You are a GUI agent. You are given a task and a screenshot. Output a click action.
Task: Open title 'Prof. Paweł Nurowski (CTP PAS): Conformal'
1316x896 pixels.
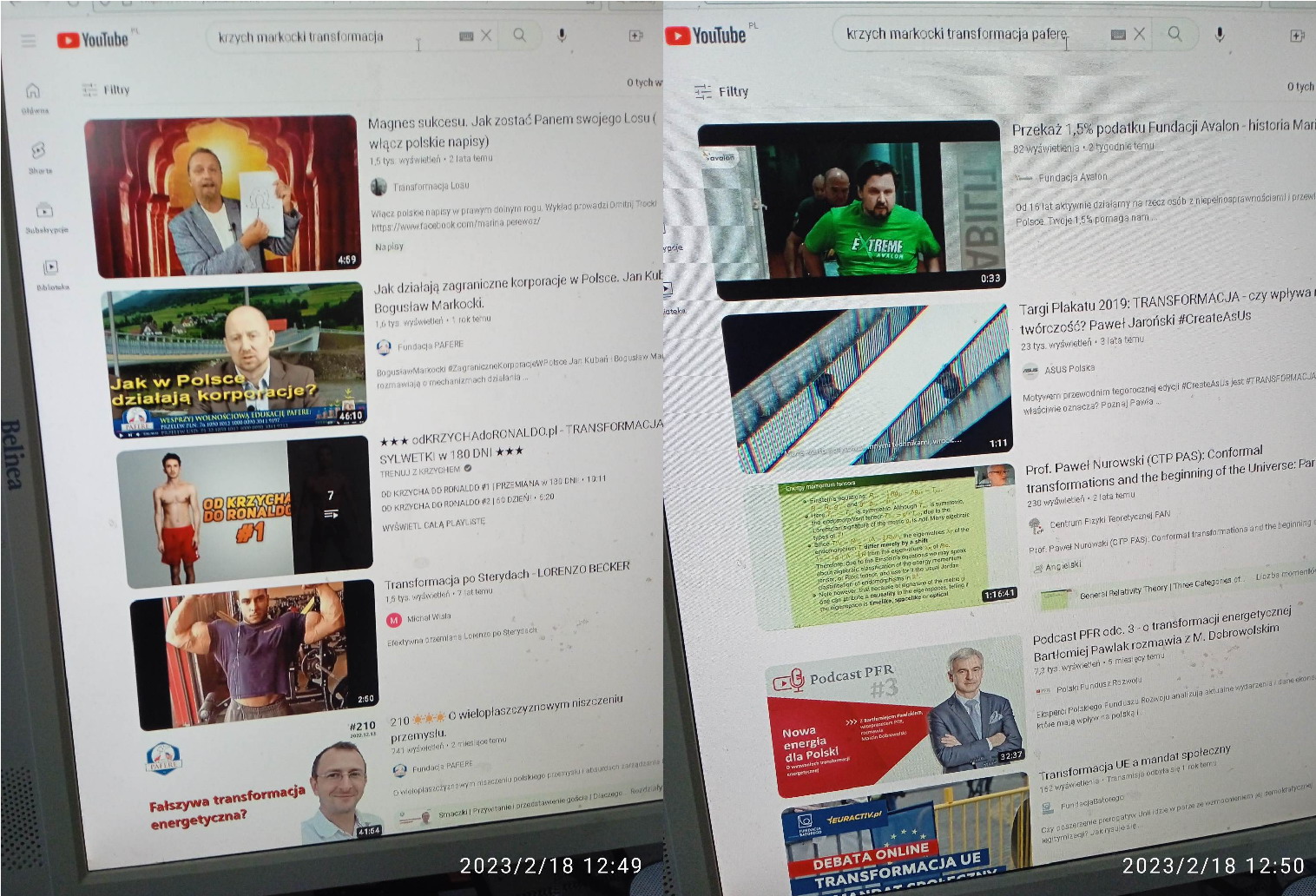coord(1170,471)
